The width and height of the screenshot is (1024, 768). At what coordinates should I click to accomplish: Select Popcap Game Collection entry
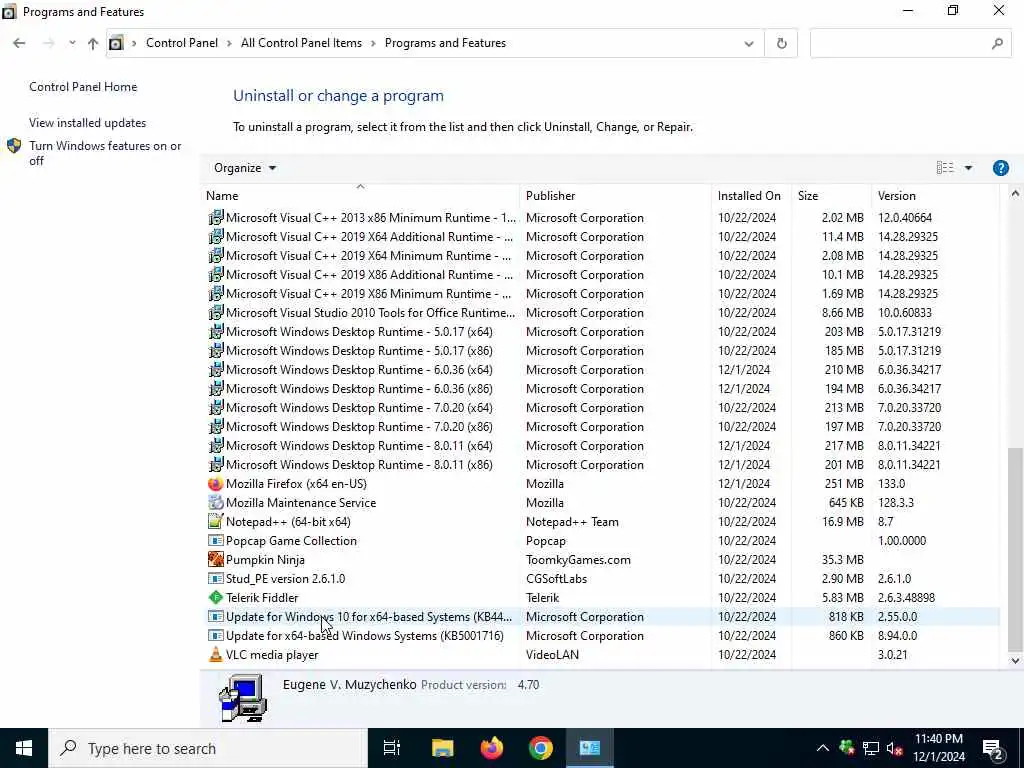600,541
